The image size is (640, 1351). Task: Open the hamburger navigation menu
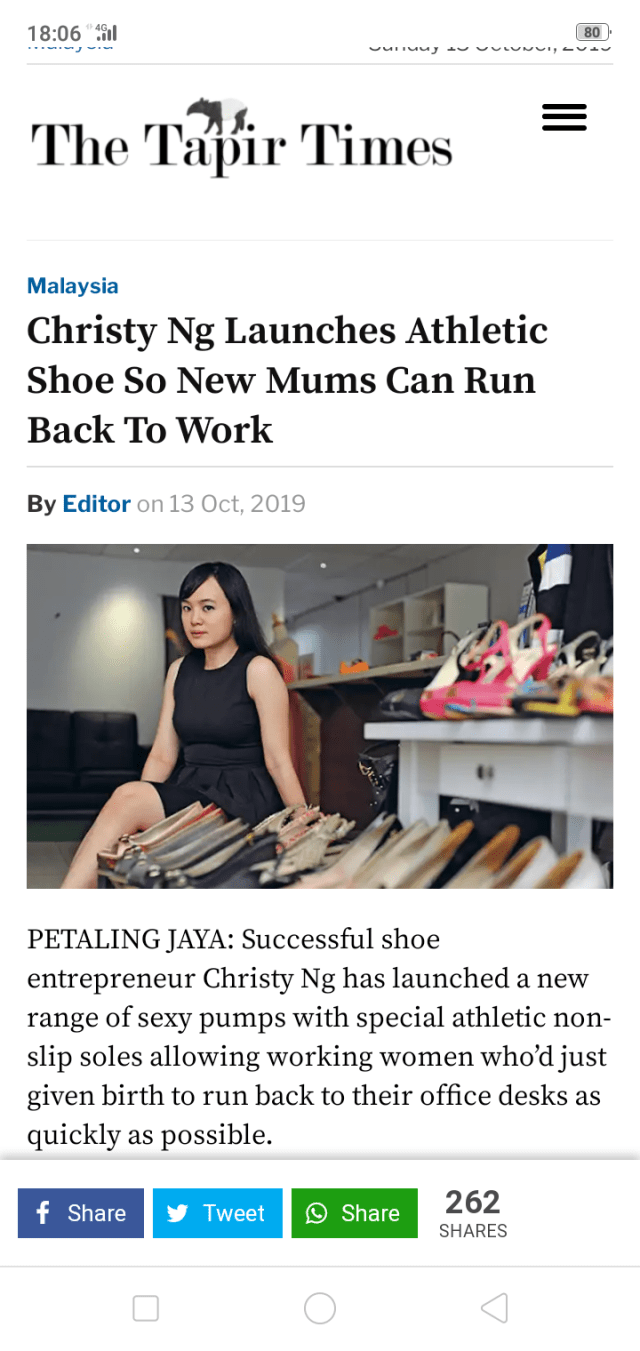[564, 119]
